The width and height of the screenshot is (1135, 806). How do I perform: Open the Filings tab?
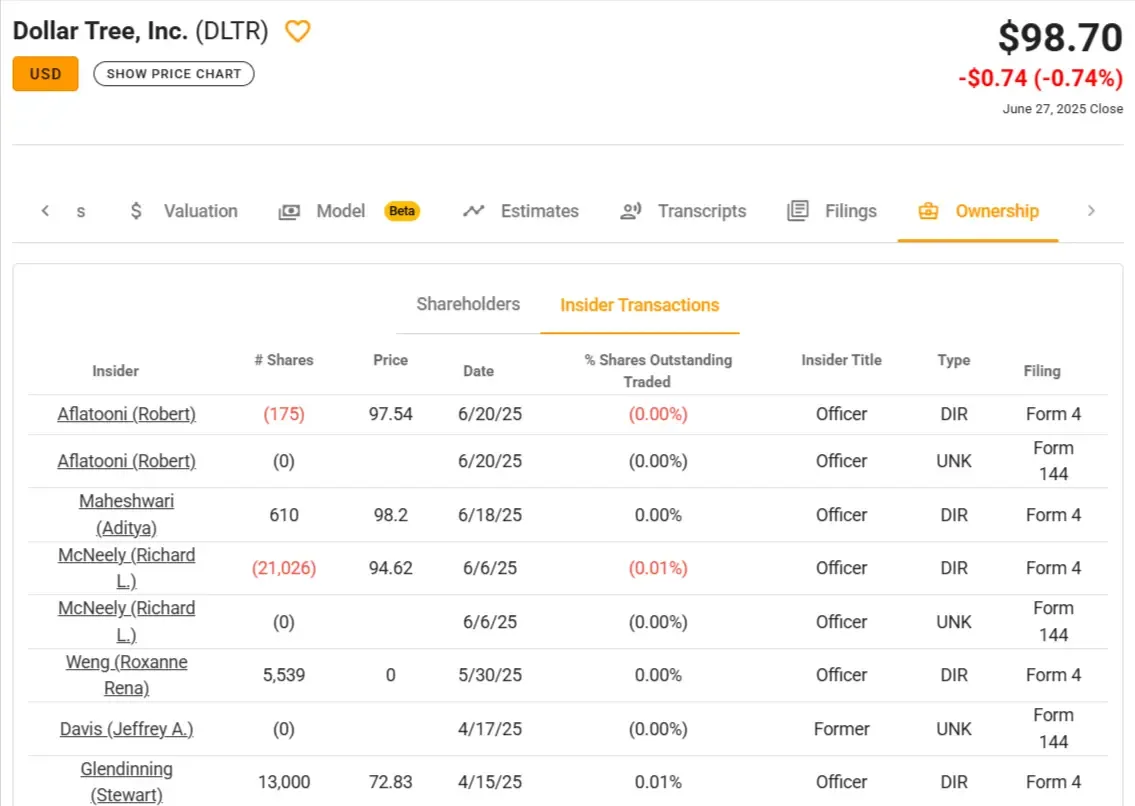tap(851, 211)
